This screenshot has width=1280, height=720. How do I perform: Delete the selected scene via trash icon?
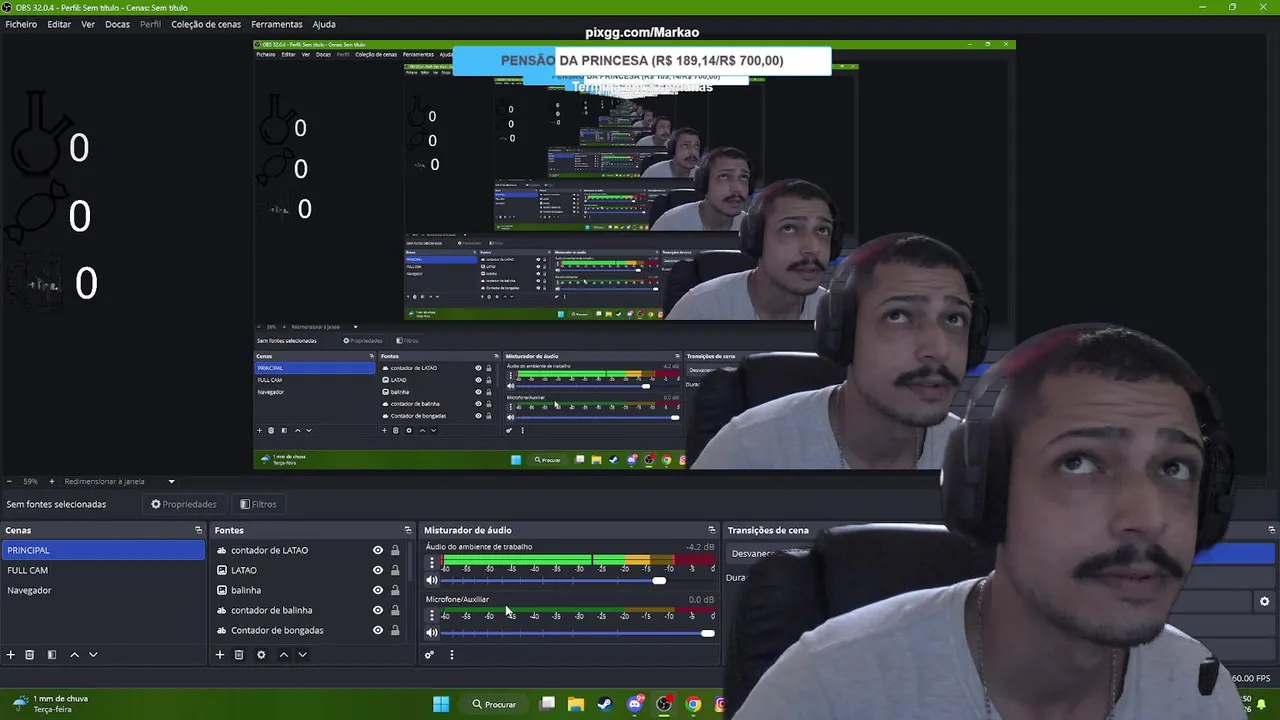pos(30,655)
